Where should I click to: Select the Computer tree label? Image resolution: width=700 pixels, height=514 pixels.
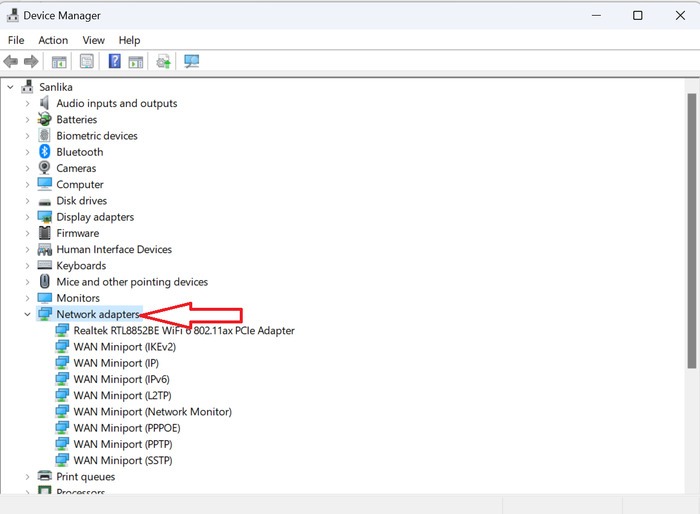point(80,184)
